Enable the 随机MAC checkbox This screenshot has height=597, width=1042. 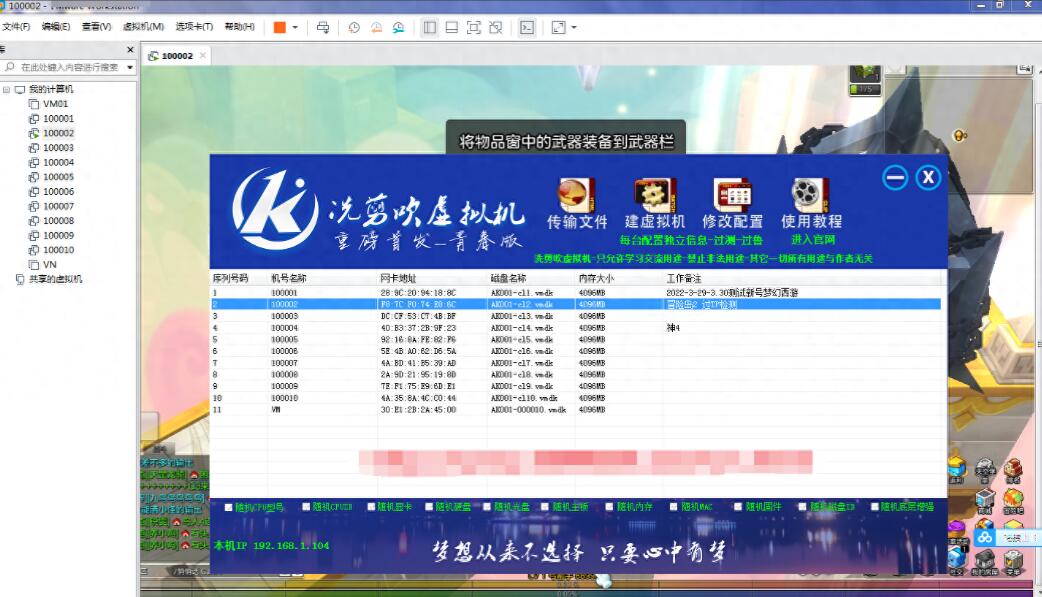(674, 507)
